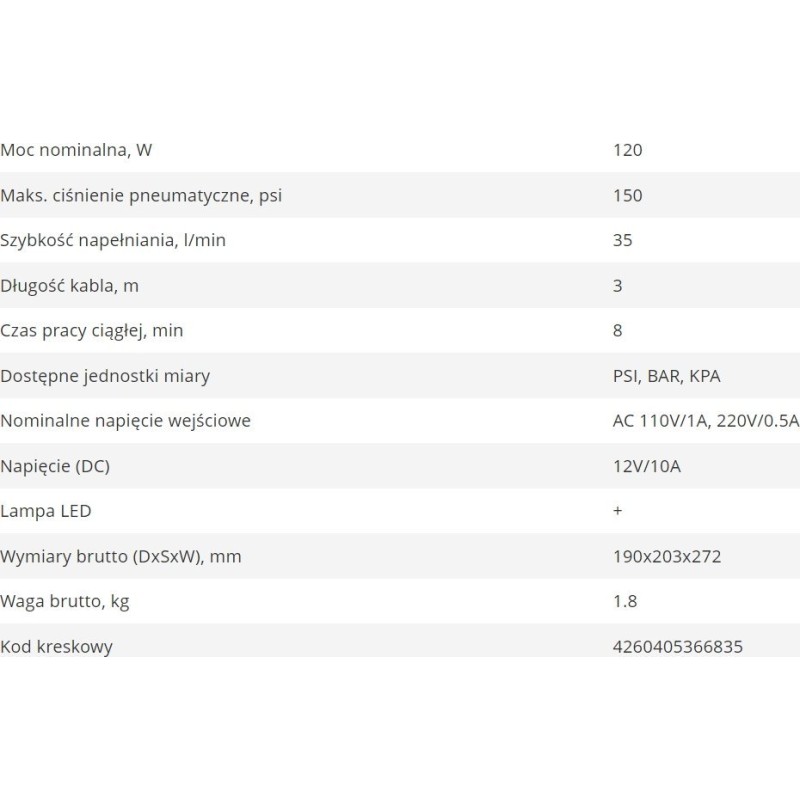The width and height of the screenshot is (800, 800).
Task: Click the "Czas pracy ciągłej, min" label
Action: pos(92,331)
